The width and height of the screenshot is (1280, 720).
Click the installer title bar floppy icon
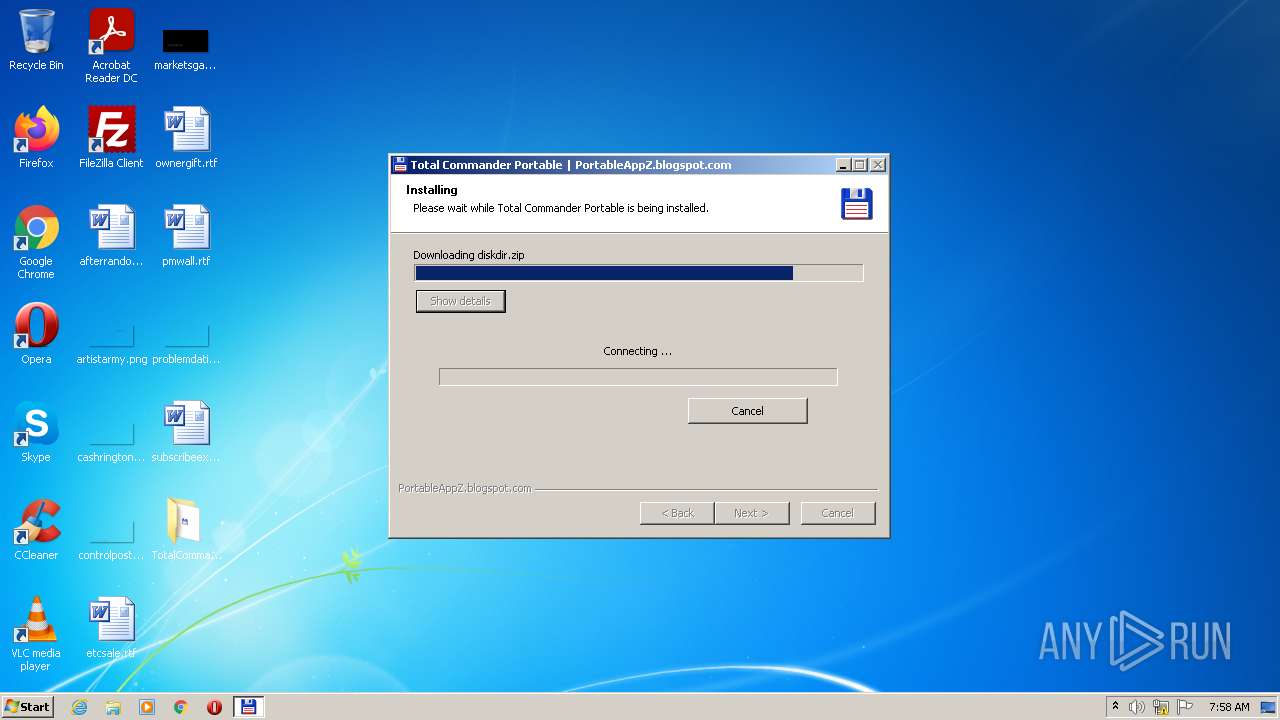click(400, 165)
